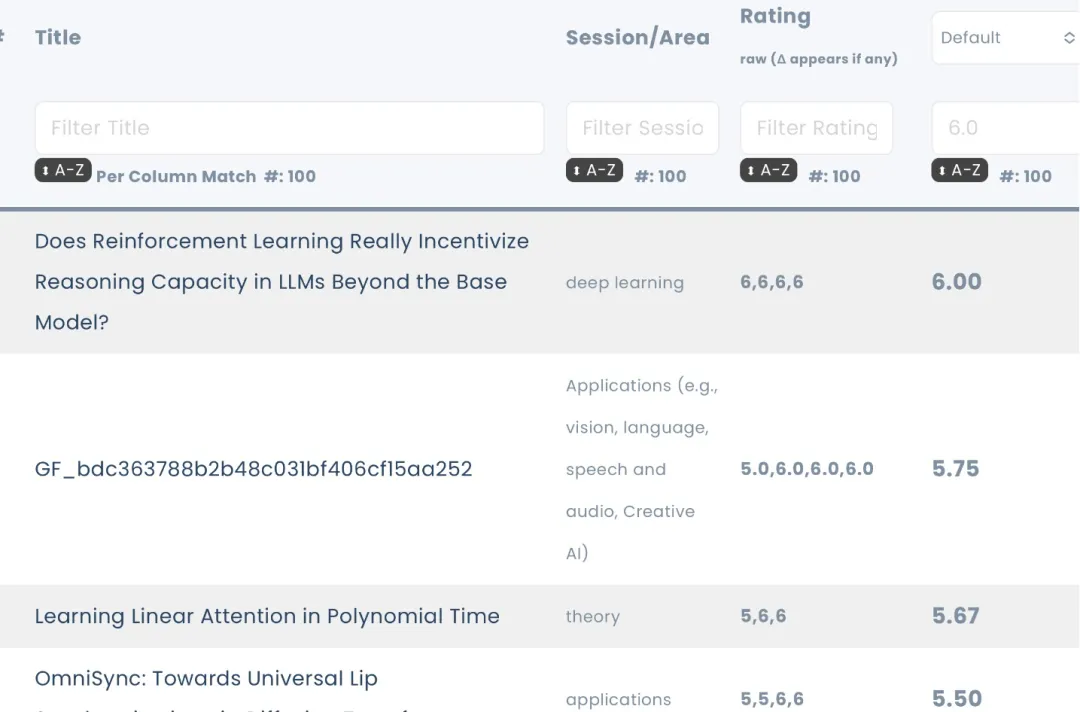The height and width of the screenshot is (712, 1080).
Task: Toggle A-Z sort under Session filter
Action: [594, 170]
